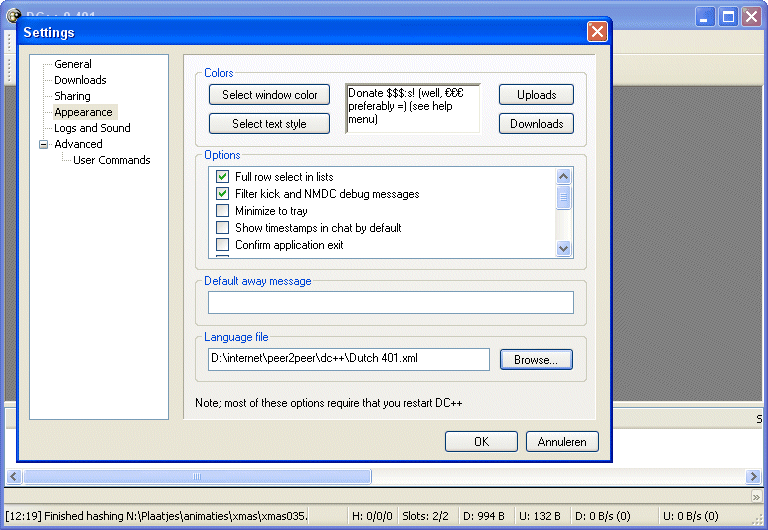Enable Show timestamps in chat by default
This screenshot has width=768, height=530.
pyautogui.click(x=222, y=228)
